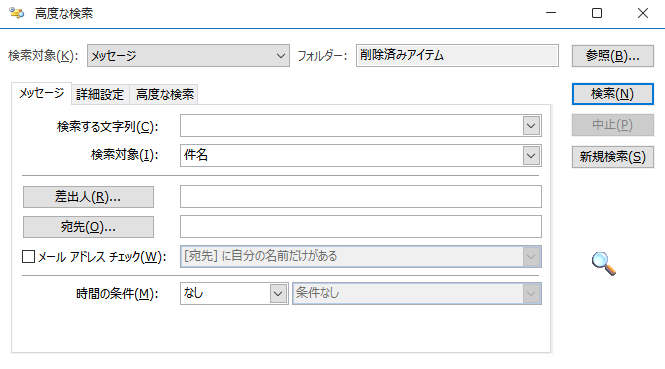The width and height of the screenshot is (665, 369).
Task: Click the 差出人 text input field
Action: tap(360, 196)
